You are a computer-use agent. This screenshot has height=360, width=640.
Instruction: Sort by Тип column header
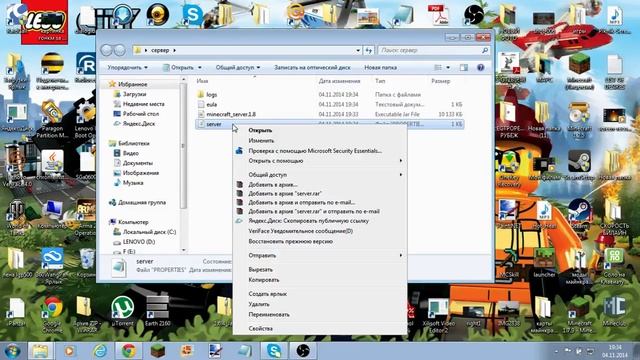tap(380, 81)
